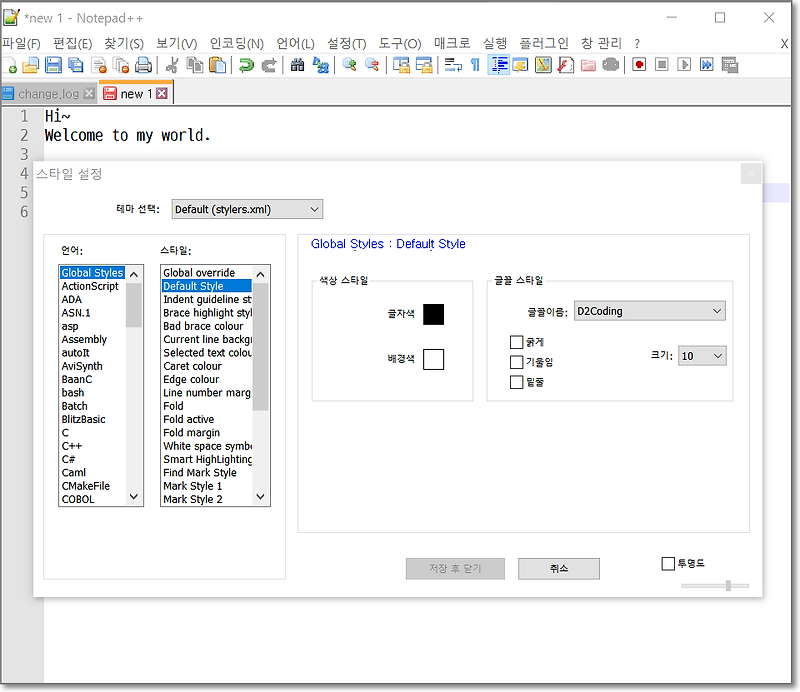Click the Save recorded macro icon
Image resolution: width=800 pixels, height=692 pixels.
pos(730,65)
